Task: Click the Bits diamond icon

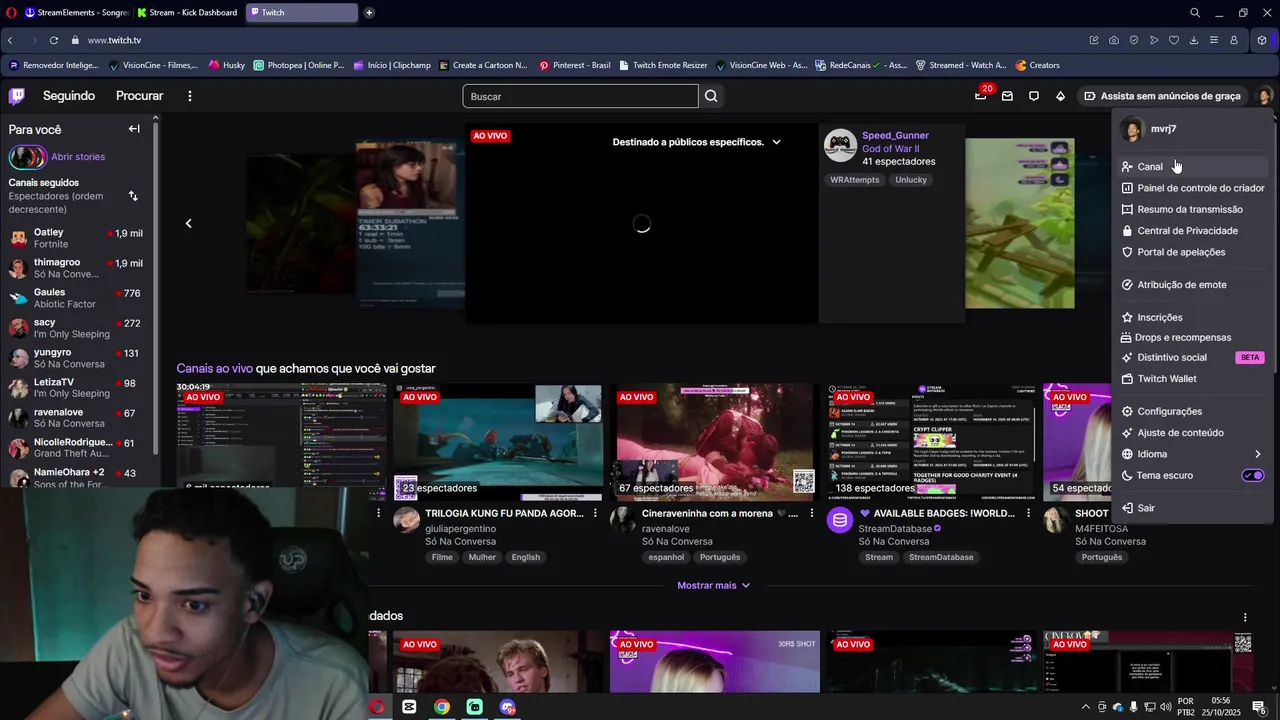Action: [1061, 96]
